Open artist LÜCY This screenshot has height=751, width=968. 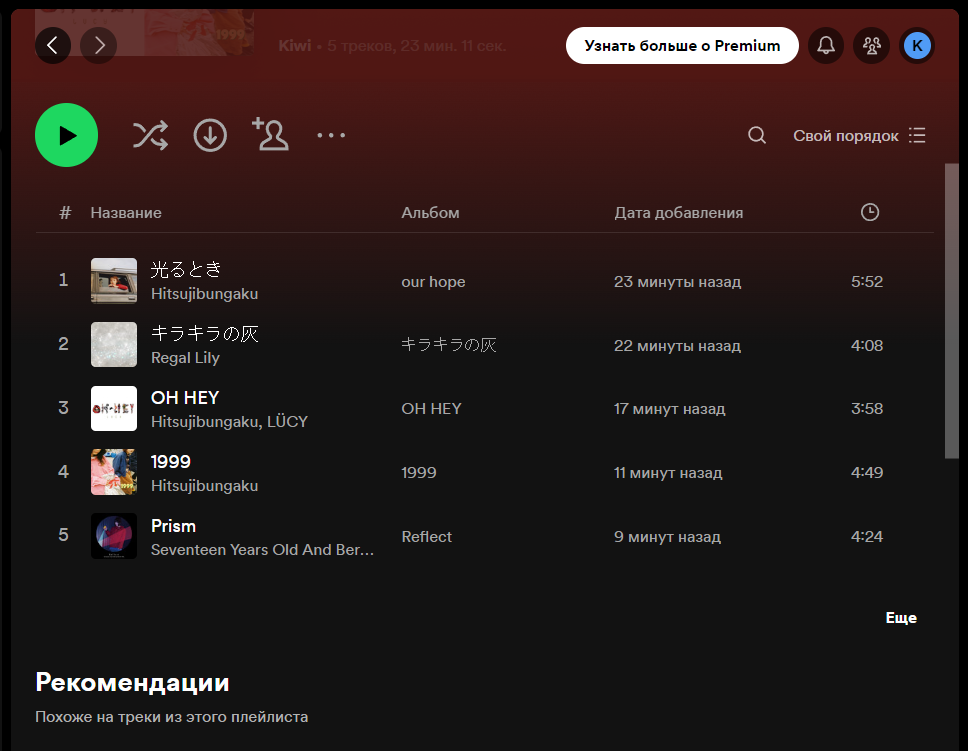288,422
